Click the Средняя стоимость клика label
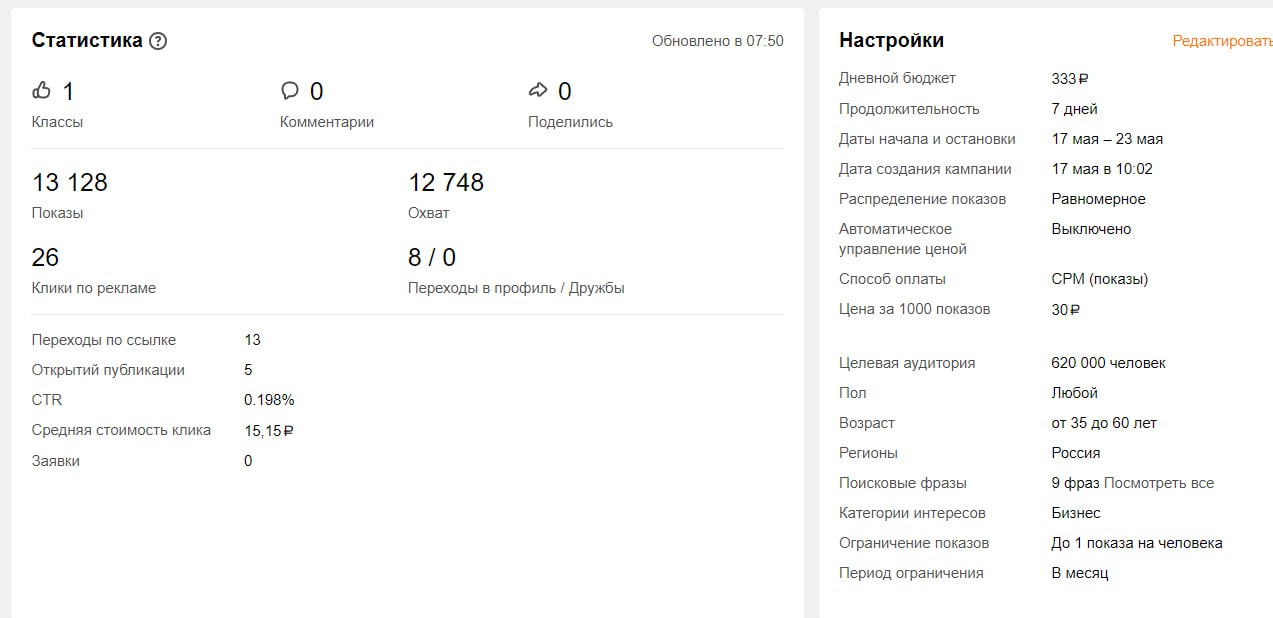Screen dimensions: 1273x618 pyautogui.click(x=121, y=430)
